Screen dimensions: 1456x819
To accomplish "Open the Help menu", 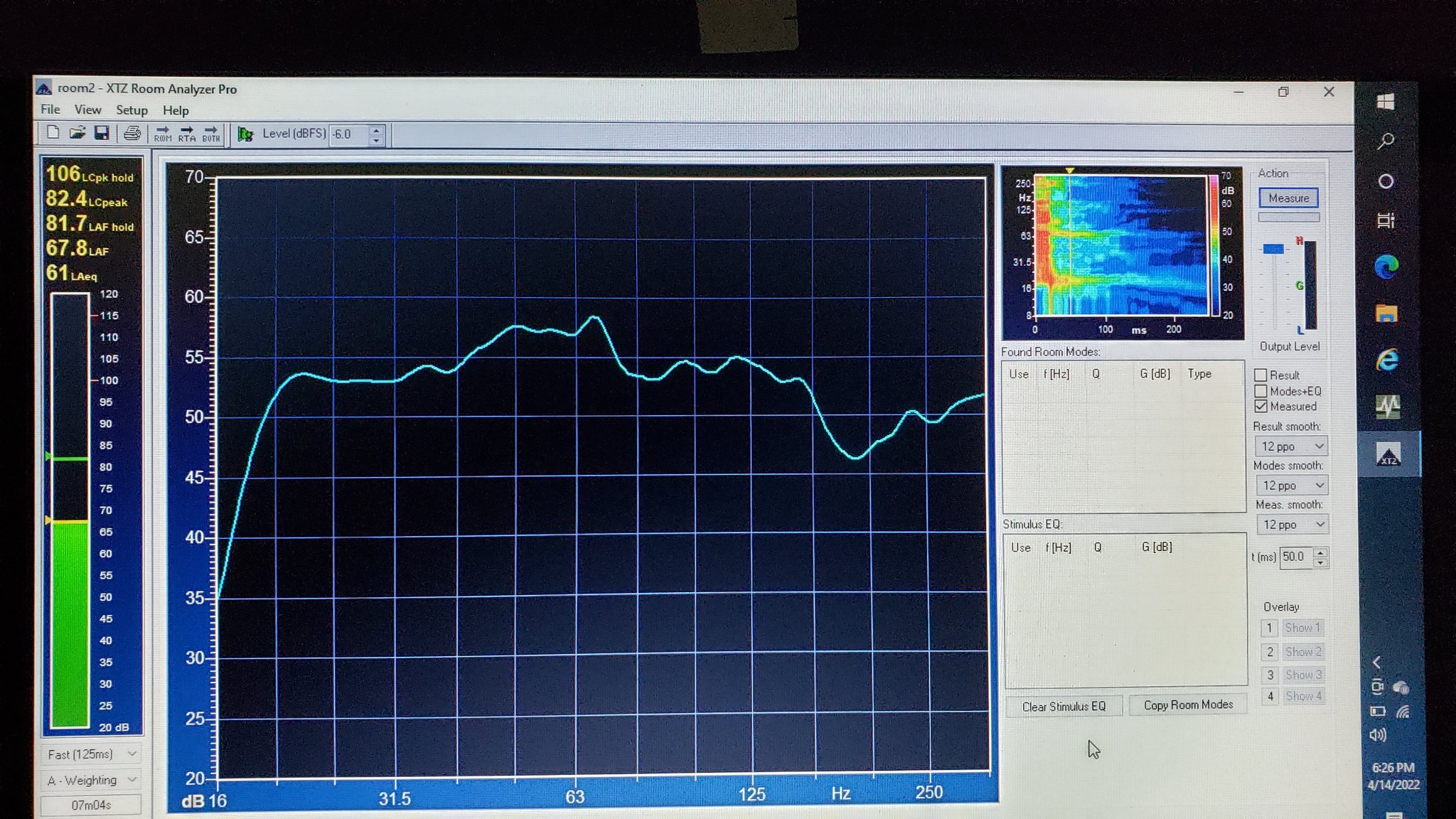I will (176, 110).
